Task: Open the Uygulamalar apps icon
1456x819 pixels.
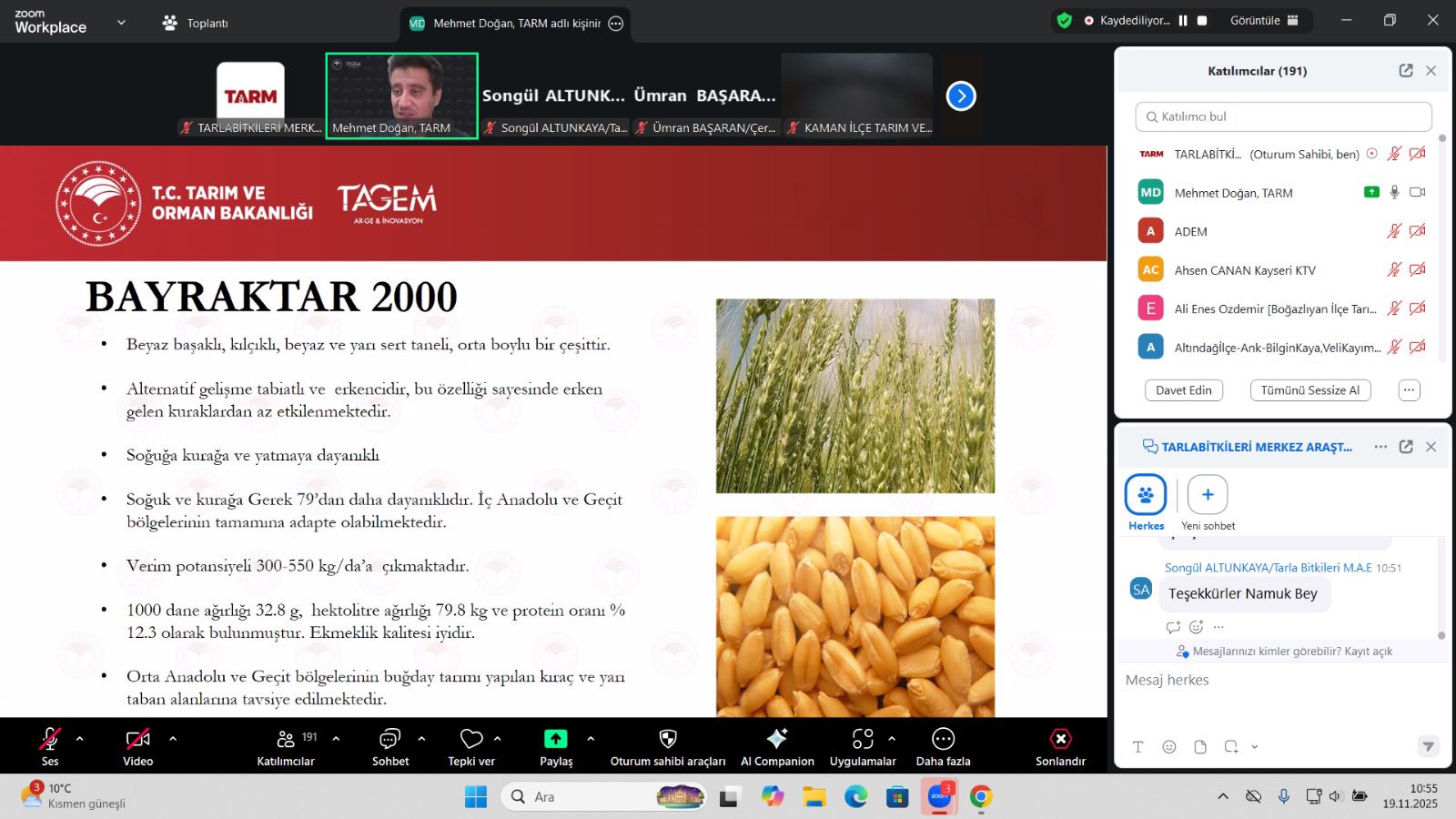Action: (863, 739)
